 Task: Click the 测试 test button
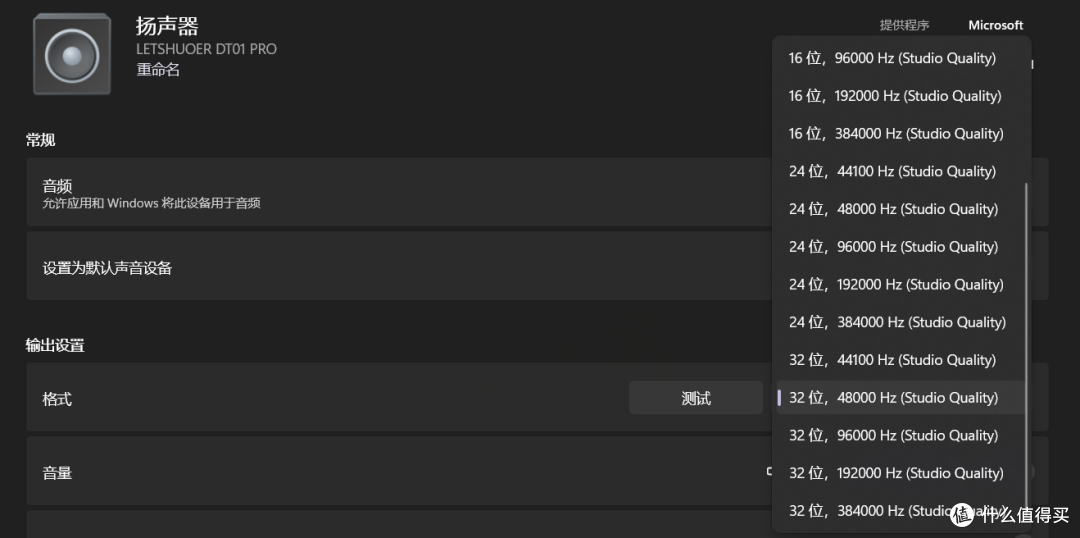696,398
